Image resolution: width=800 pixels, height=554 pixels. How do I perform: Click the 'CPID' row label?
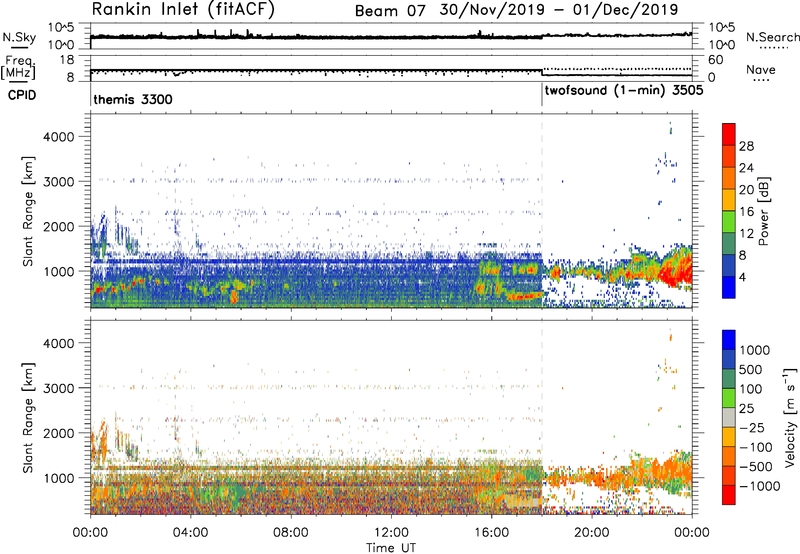[22, 95]
